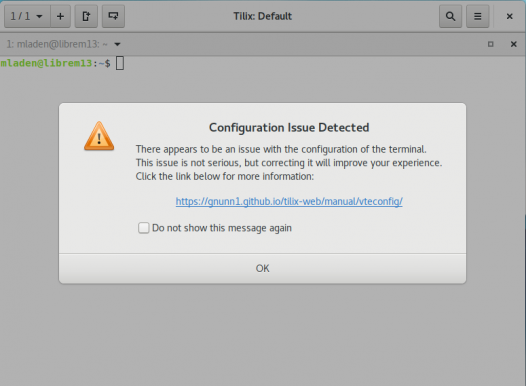Click the Configuration Issue Detected heading
This screenshot has height=386, width=526.
289,127
